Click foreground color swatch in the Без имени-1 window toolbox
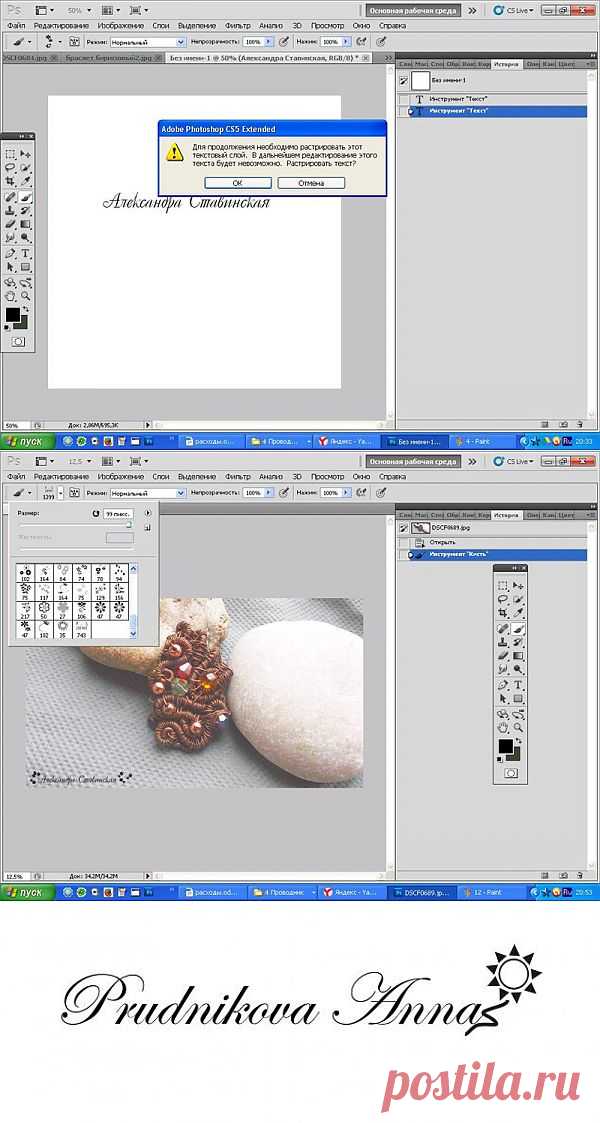 coord(12,314)
